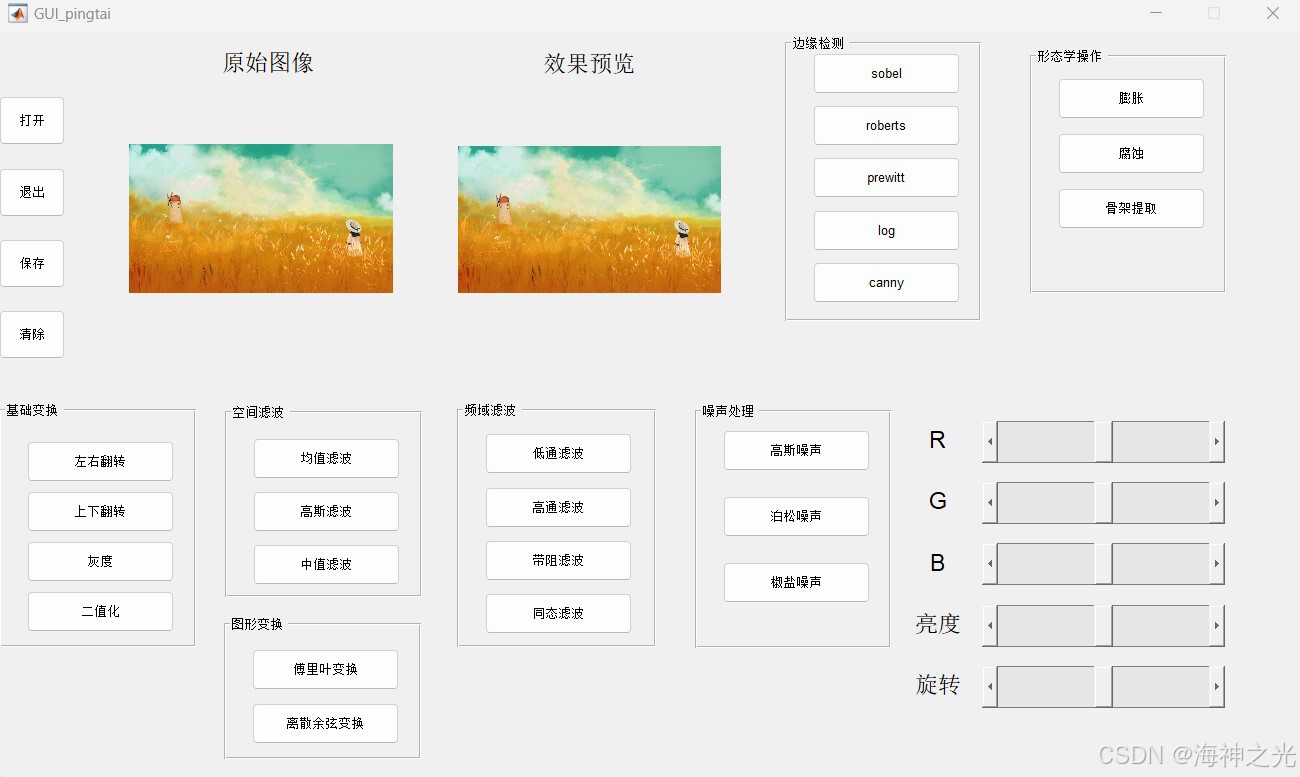Click the 二值化 button

coord(100,611)
